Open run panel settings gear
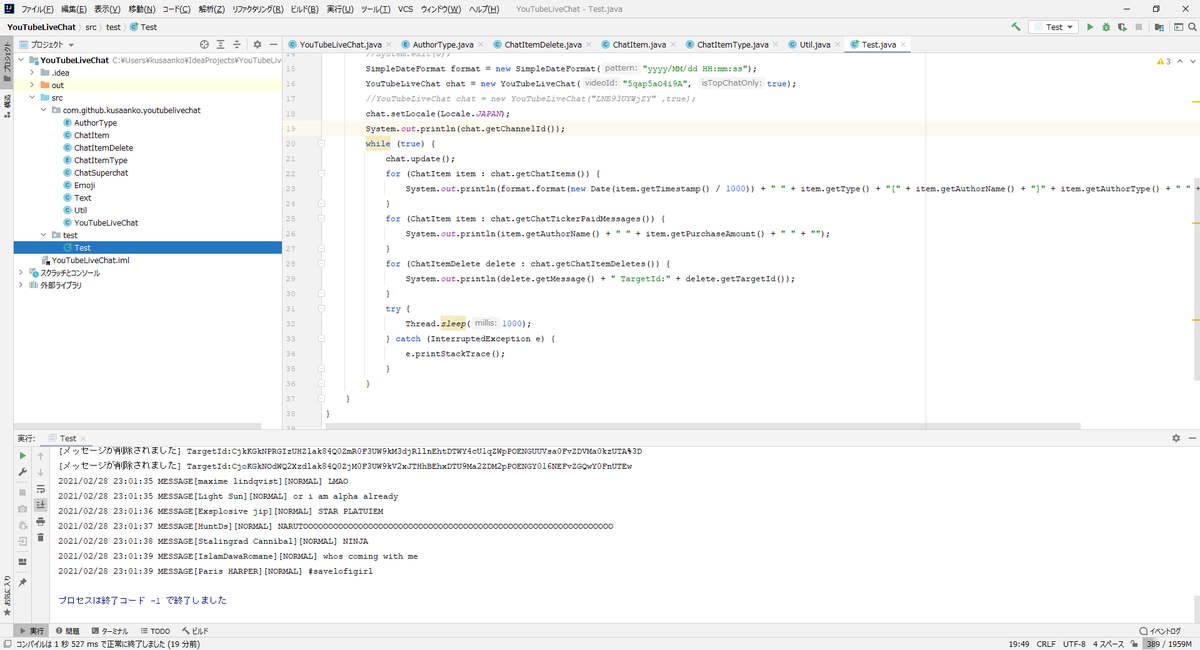The height and width of the screenshot is (650, 1200). click(1176, 438)
